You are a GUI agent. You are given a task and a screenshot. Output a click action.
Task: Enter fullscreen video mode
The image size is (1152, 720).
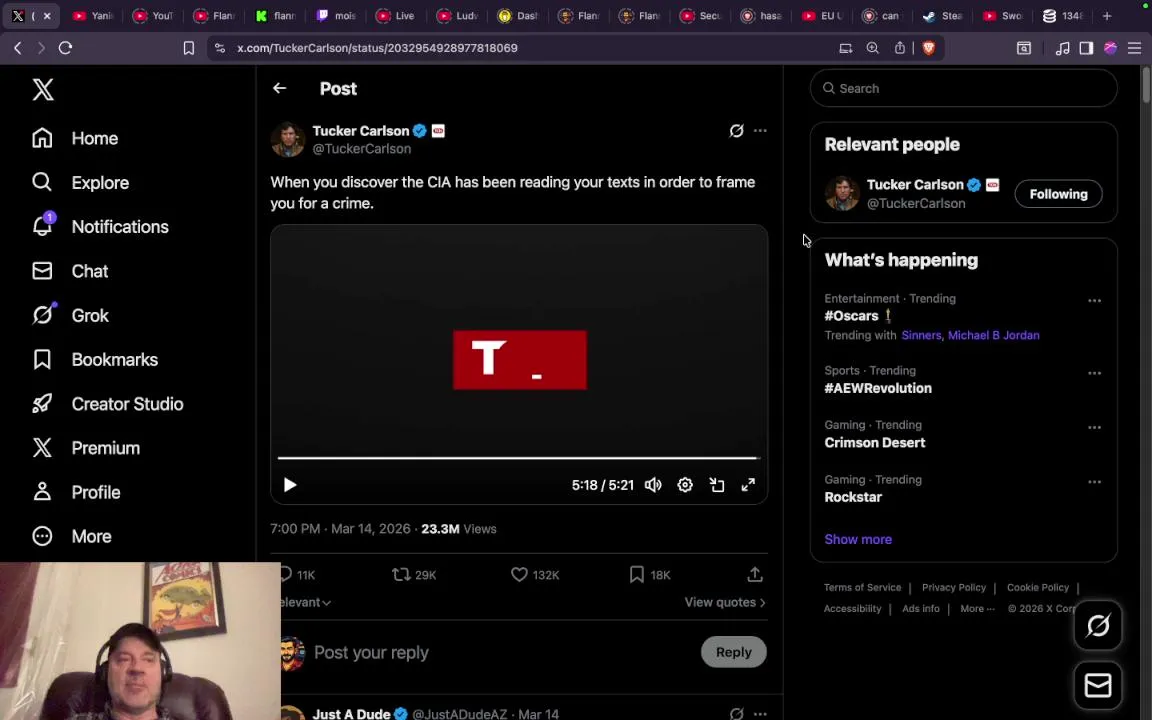(x=748, y=485)
